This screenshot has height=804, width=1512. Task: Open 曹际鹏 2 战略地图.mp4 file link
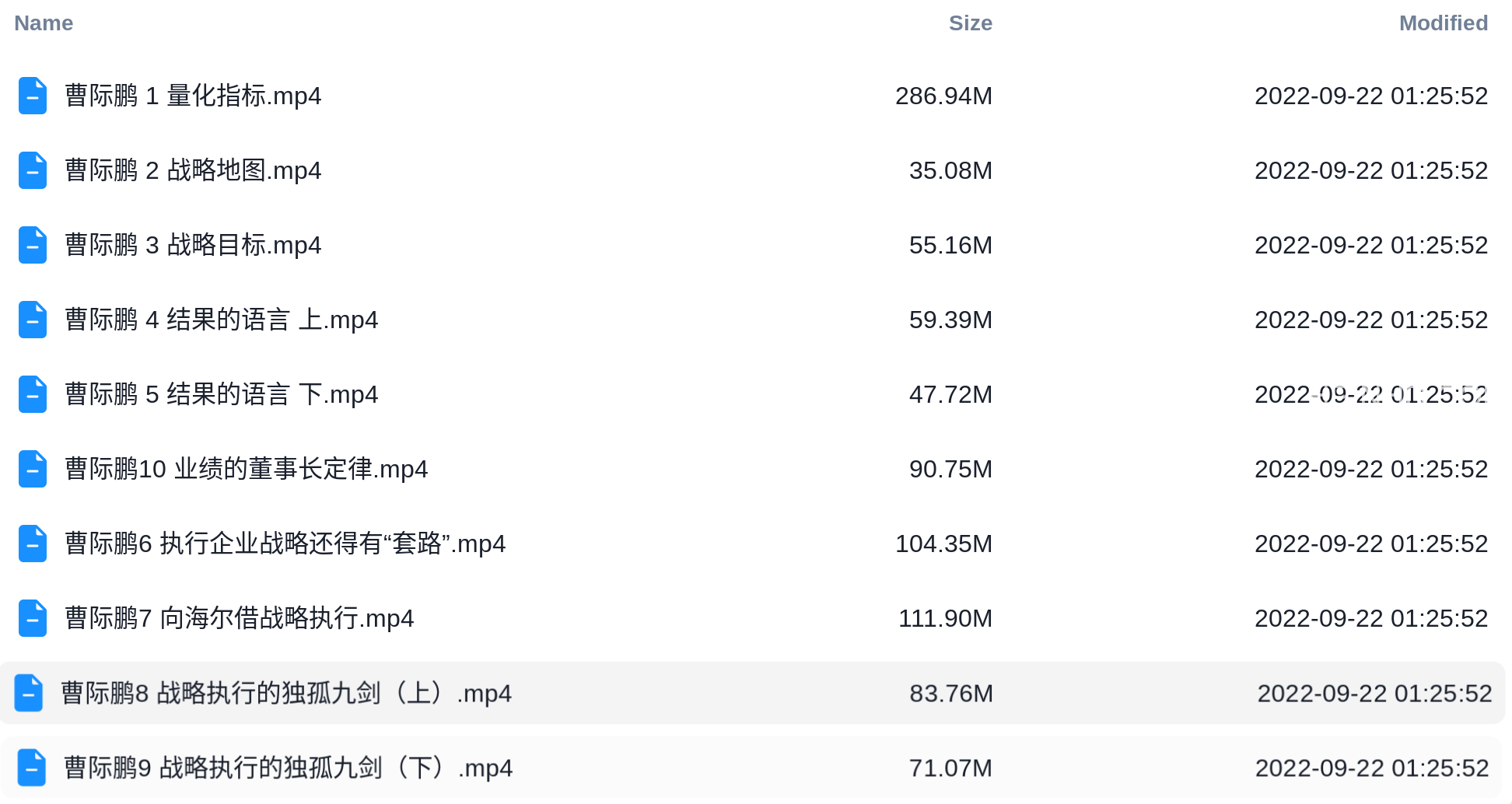193,170
